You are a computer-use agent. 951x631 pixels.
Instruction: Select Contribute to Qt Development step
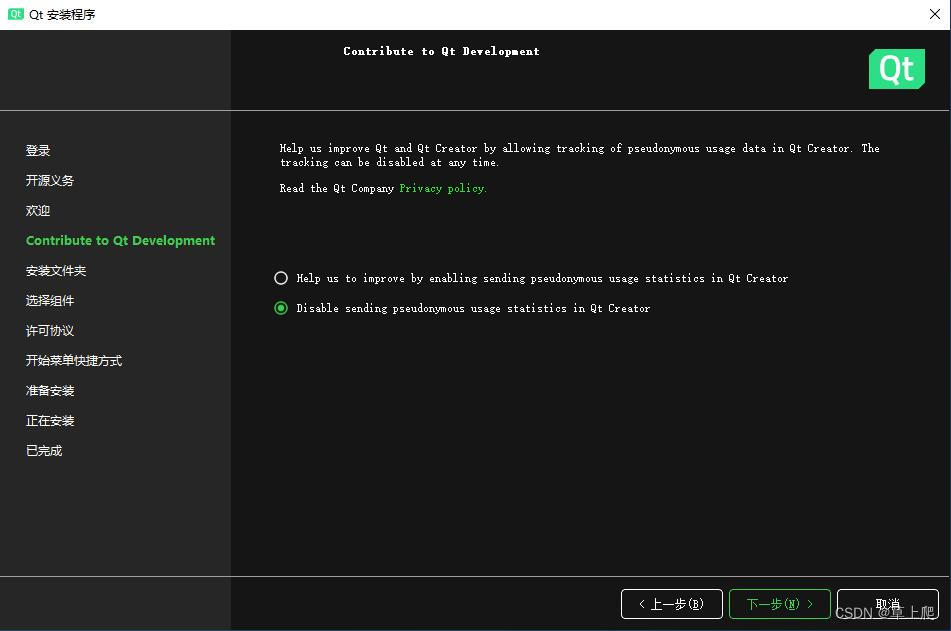pyautogui.click(x=120, y=240)
